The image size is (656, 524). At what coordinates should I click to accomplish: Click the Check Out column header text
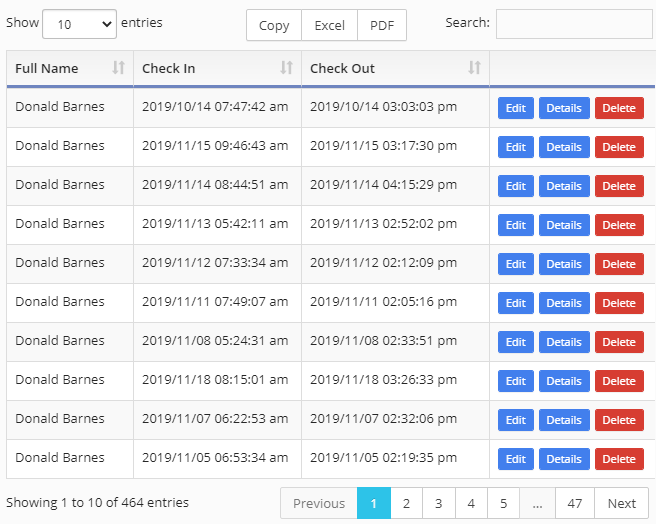click(x=342, y=68)
